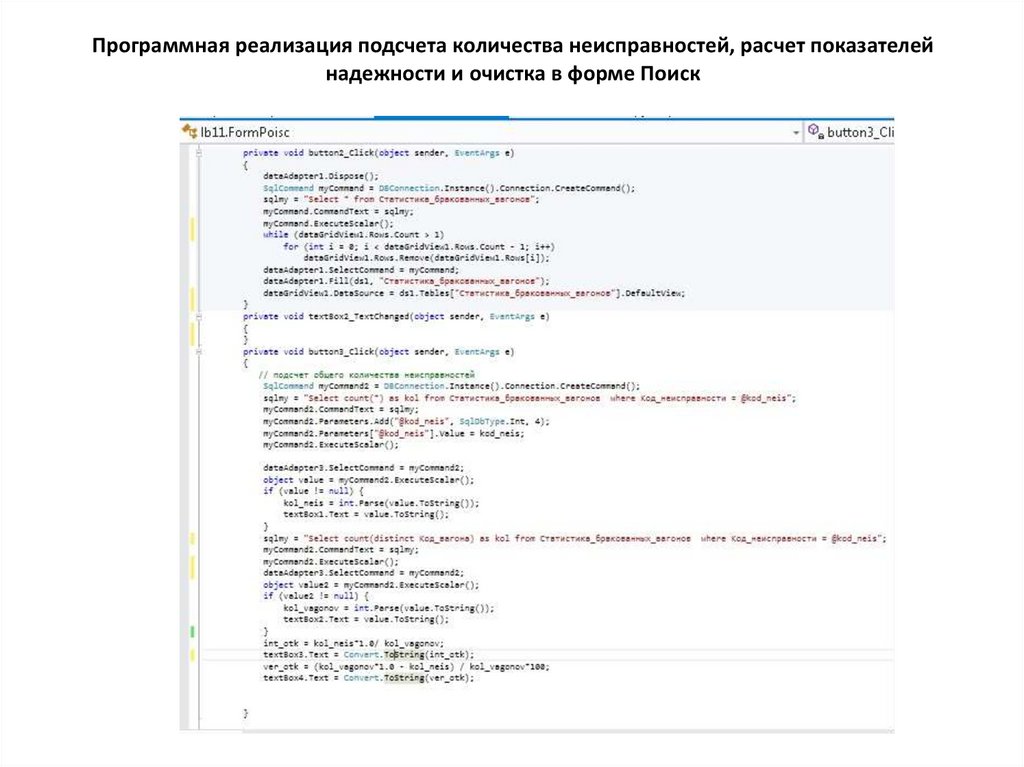Click the line 'dataAdapter1.Dispose();'

pyautogui.click(x=321, y=176)
